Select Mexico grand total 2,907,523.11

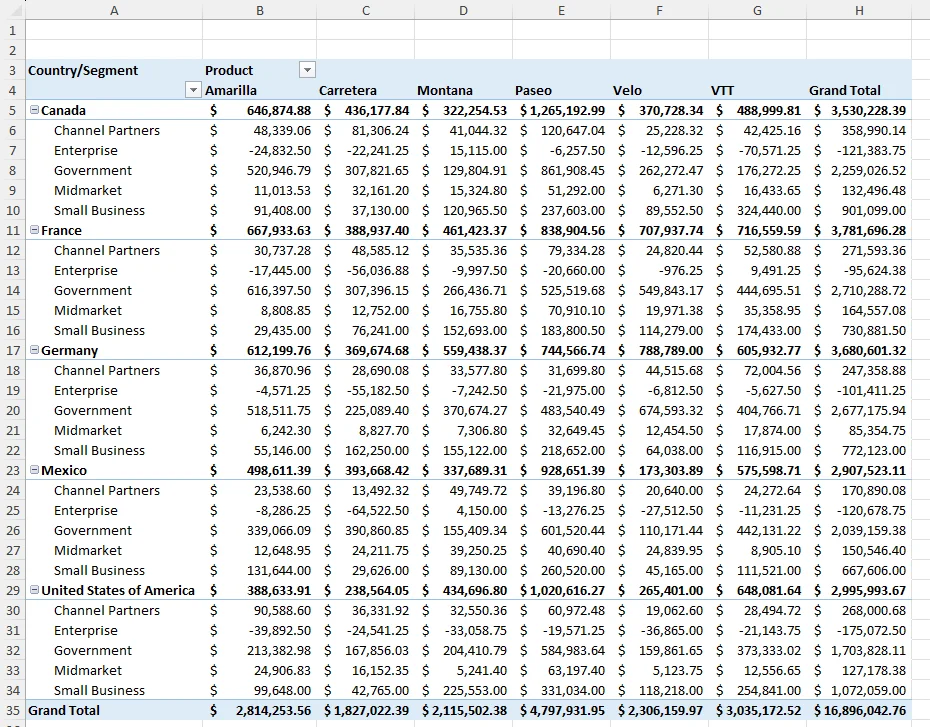coord(859,470)
